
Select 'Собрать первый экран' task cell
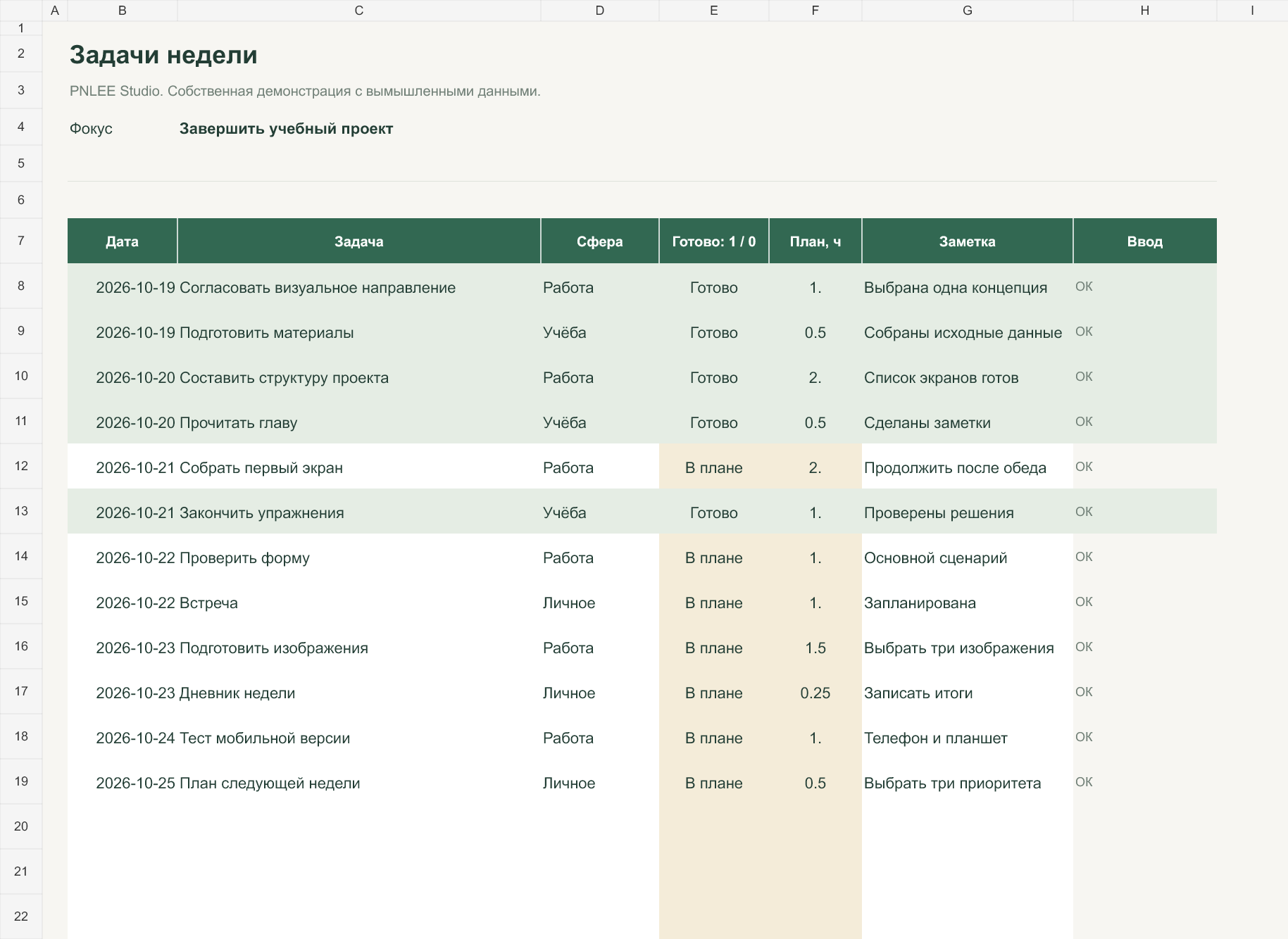tap(358, 467)
